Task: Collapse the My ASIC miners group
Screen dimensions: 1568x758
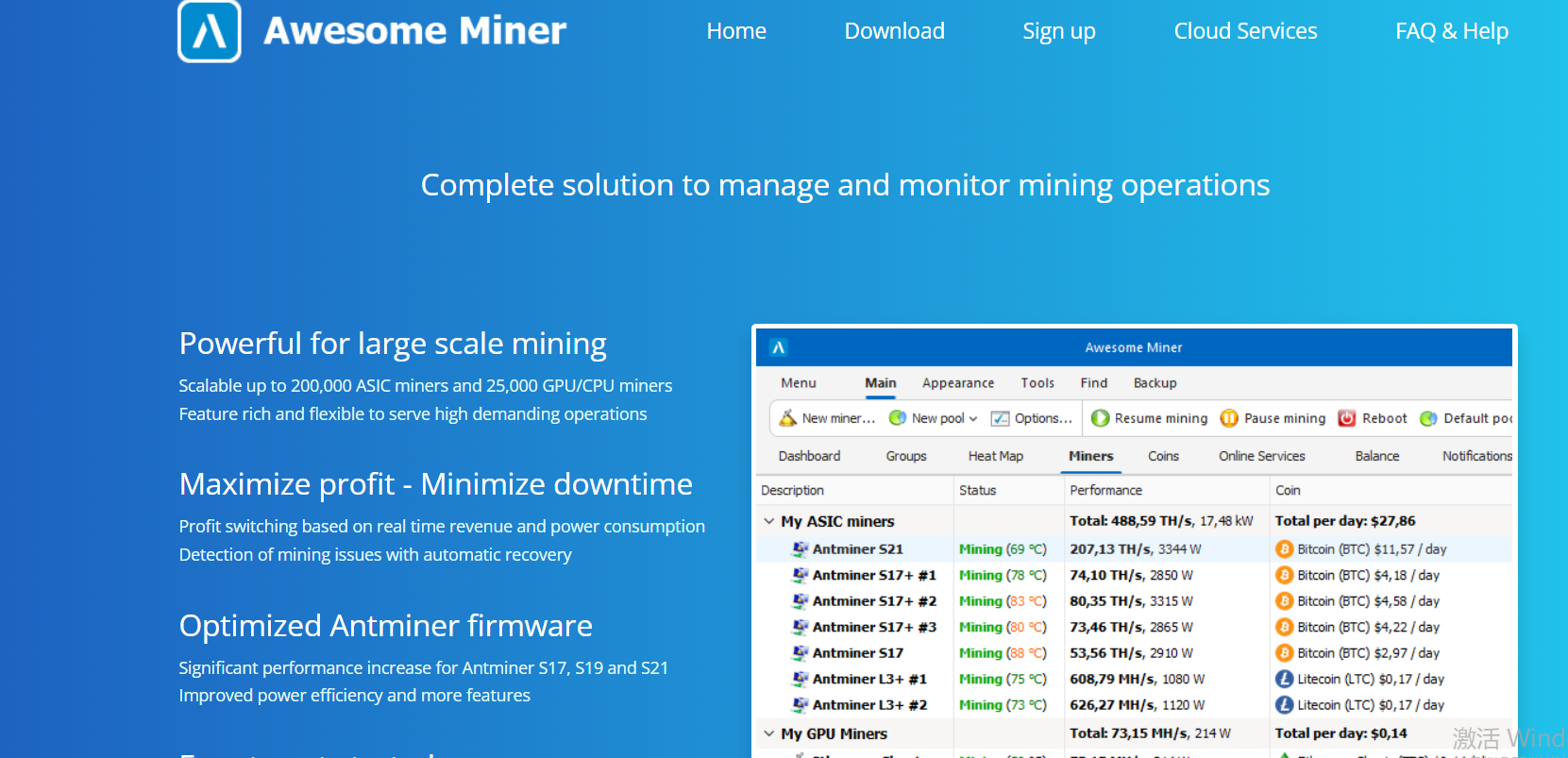Action: pyautogui.click(x=769, y=521)
